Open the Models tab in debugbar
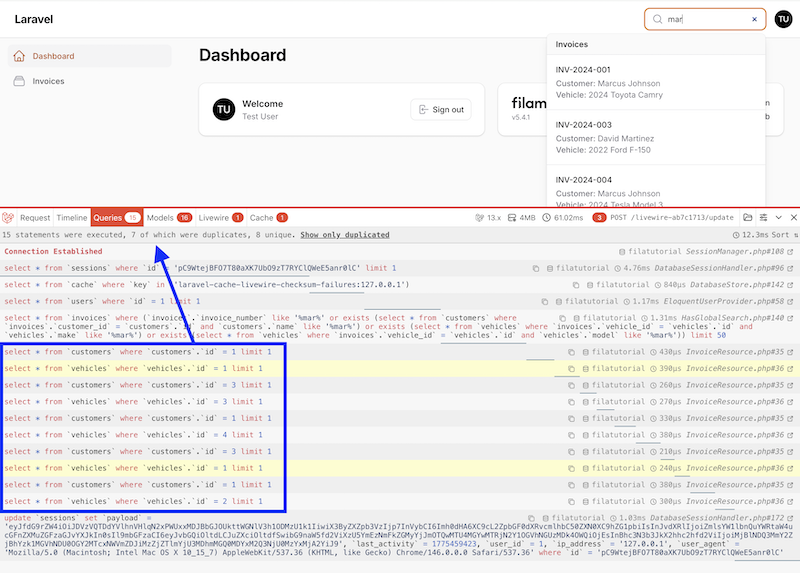The height and width of the screenshot is (573, 800). [x=169, y=218]
